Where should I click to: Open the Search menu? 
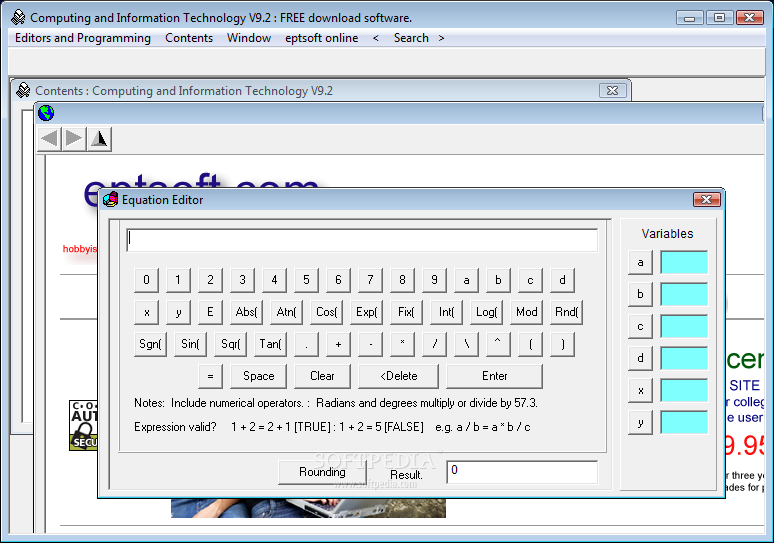pyautogui.click(x=411, y=38)
